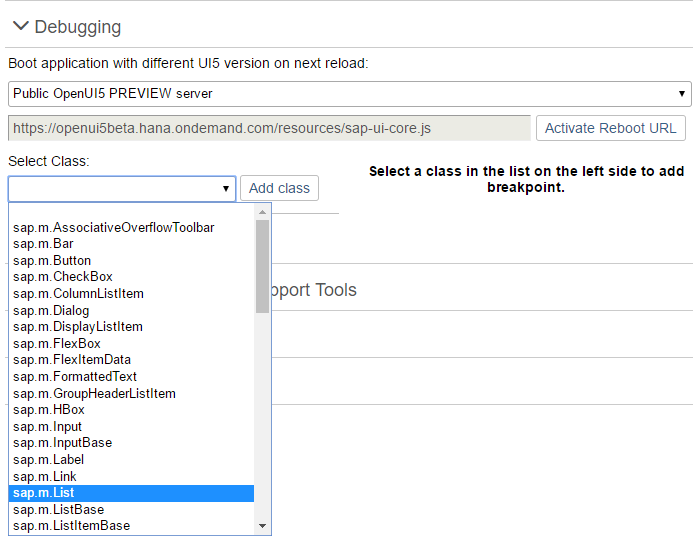Click the Activate Reboot URL button
693x541 pixels.
(x=610, y=128)
